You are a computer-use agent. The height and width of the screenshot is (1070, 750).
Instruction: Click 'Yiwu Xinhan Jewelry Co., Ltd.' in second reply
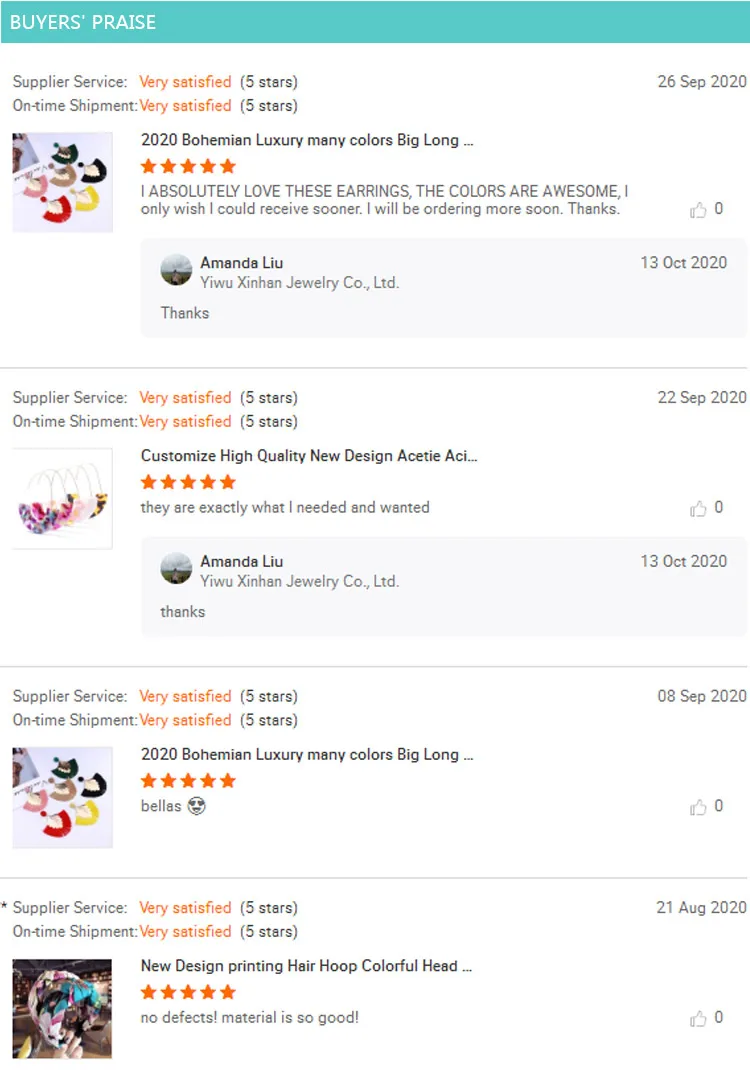pyautogui.click(x=300, y=581)
